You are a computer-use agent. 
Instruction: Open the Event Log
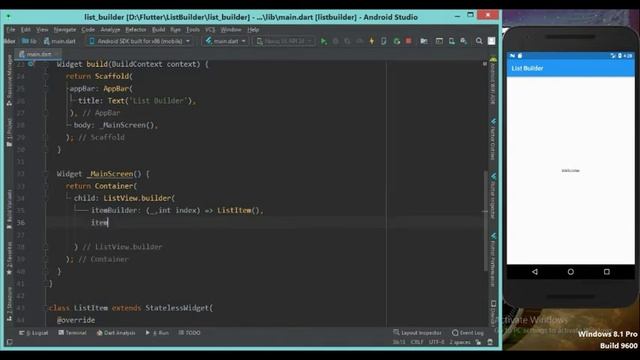tap(468, 333)
